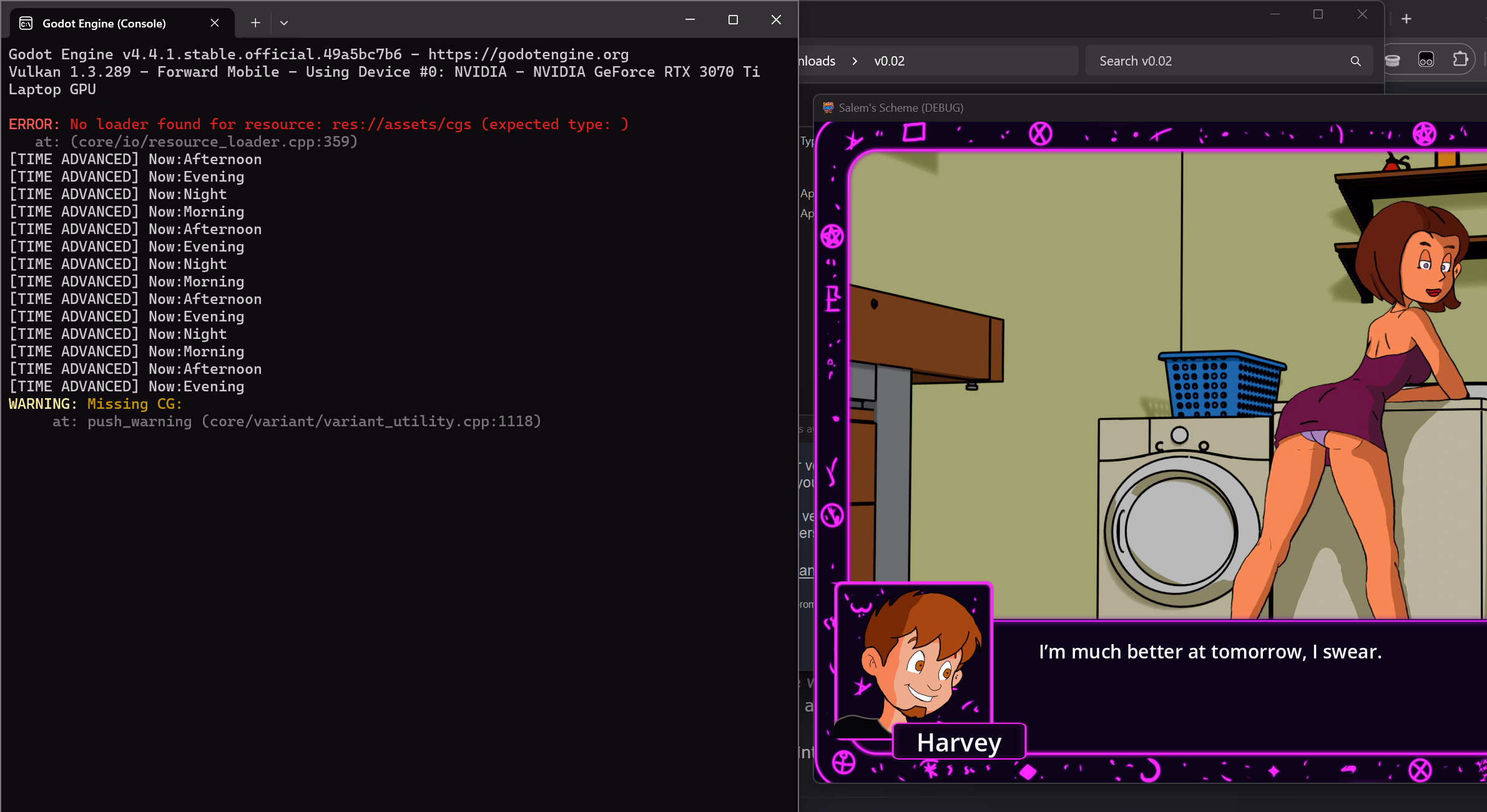
Task: Click the terminal icon on the Godot console tab
Action: click(x=26, y=23)
